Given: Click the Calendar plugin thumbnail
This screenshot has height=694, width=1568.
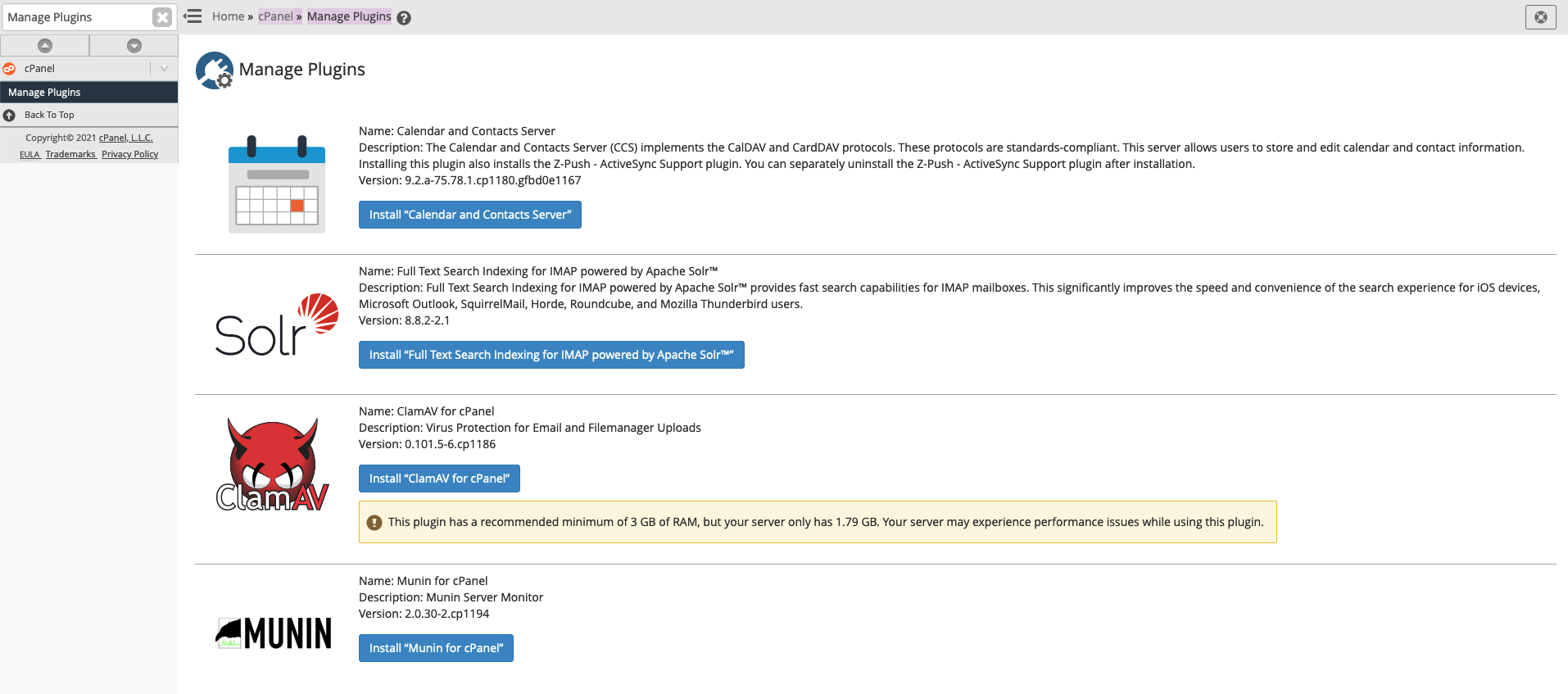Looking at the screenshot, I should click(x=277, y=184).
